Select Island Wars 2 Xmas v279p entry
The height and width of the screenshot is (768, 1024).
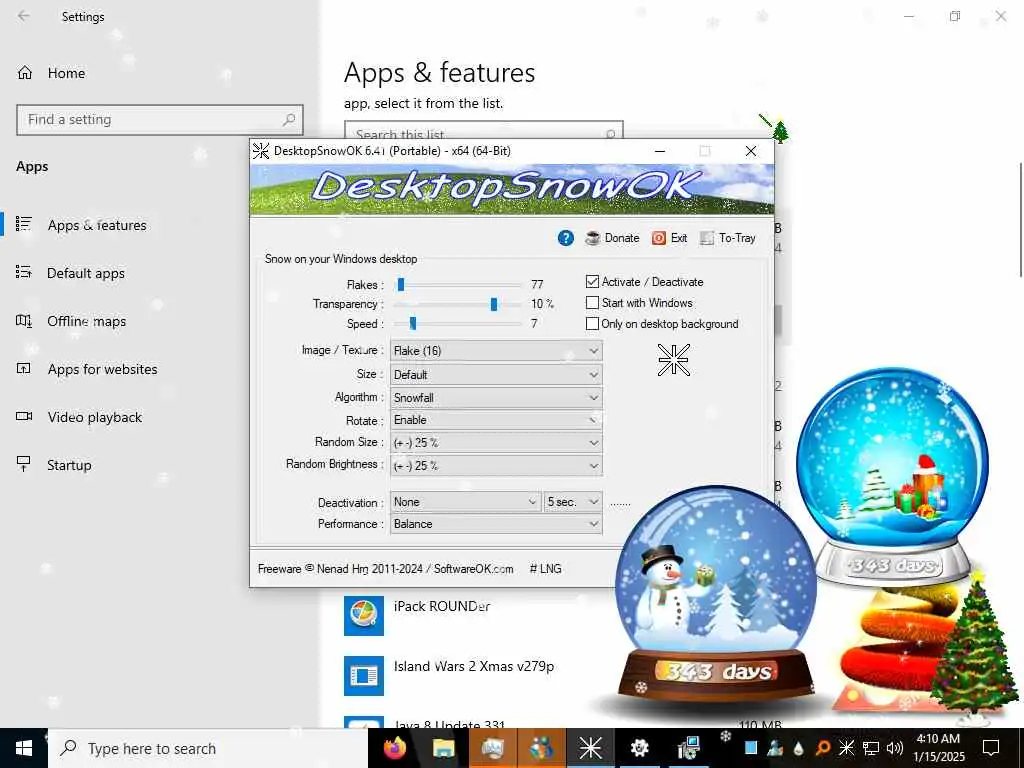(x=473, y=667)
